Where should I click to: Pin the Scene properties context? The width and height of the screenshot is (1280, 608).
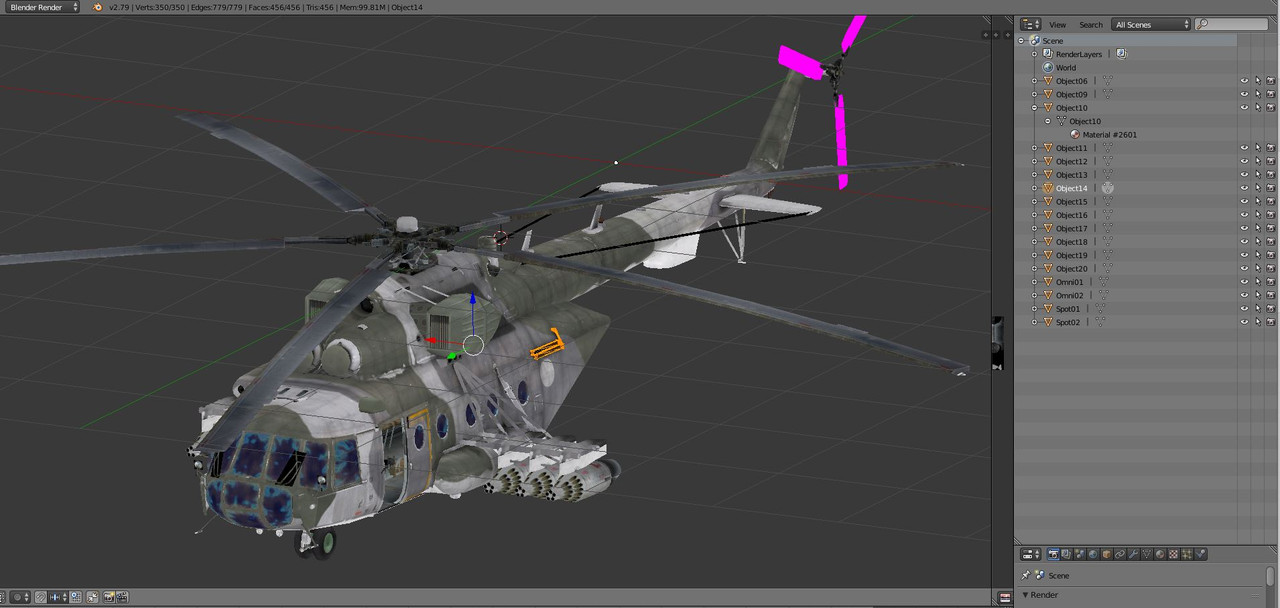point(1025,575)
